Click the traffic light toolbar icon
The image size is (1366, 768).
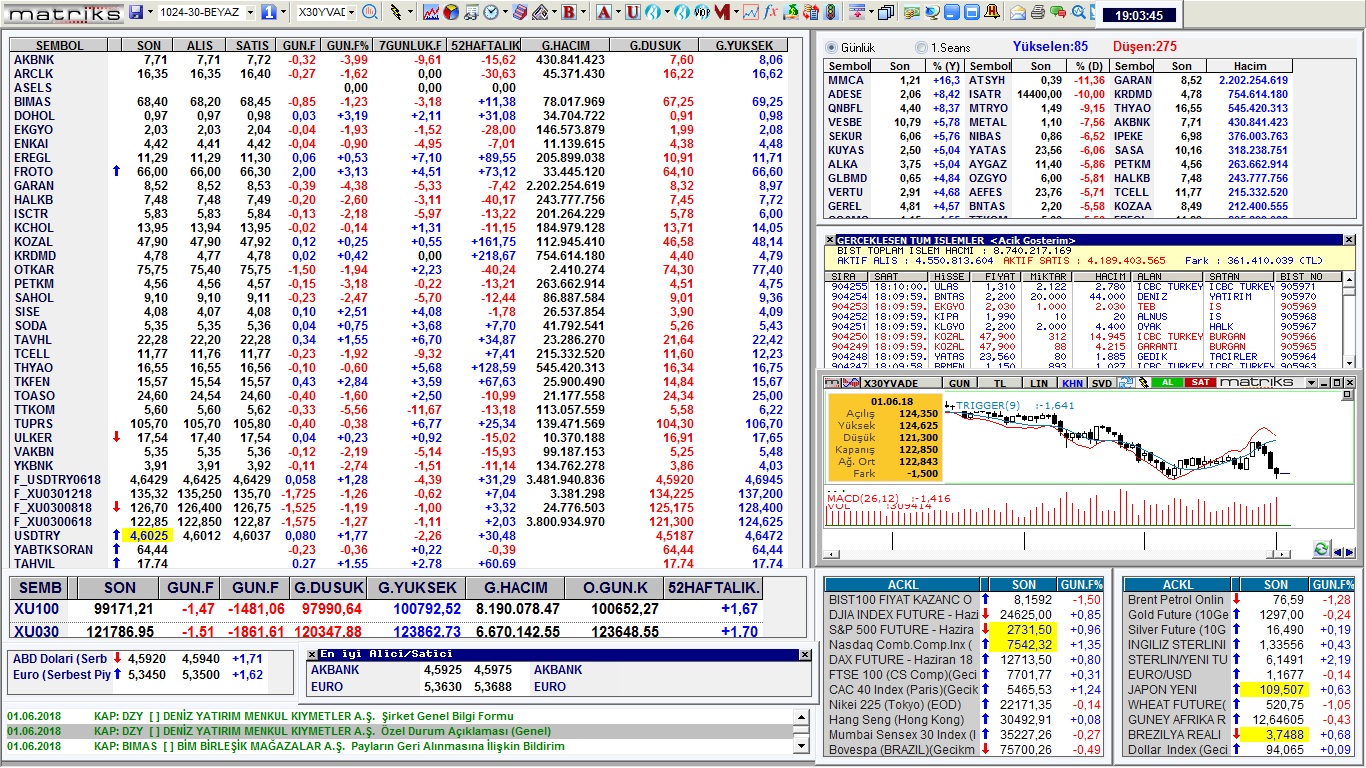click(x=830, y=12)
